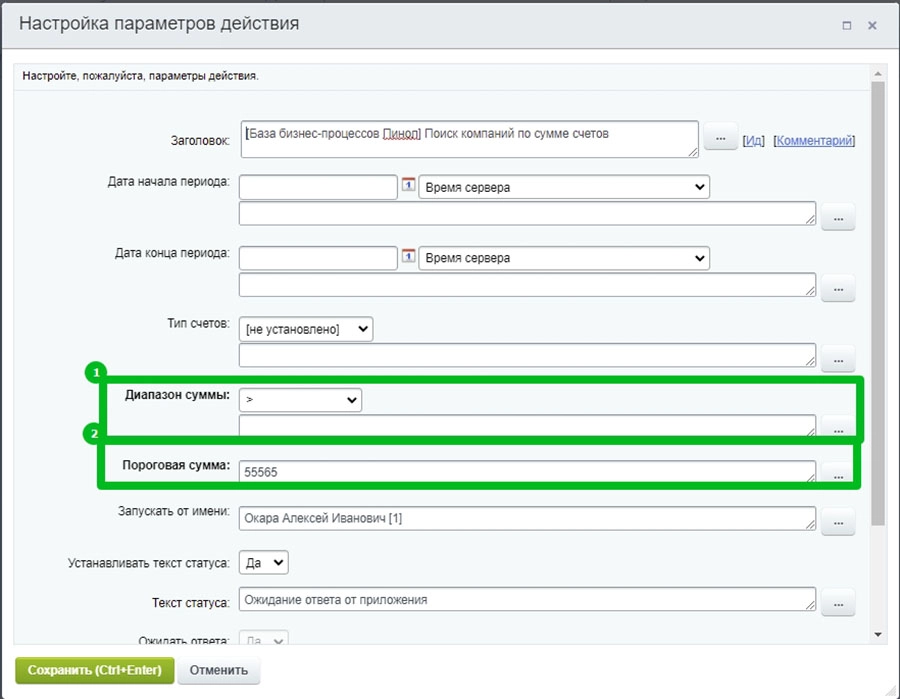
Task: Click calendar icon next to Дата начала периода
Action: click(x=408, y=186)
